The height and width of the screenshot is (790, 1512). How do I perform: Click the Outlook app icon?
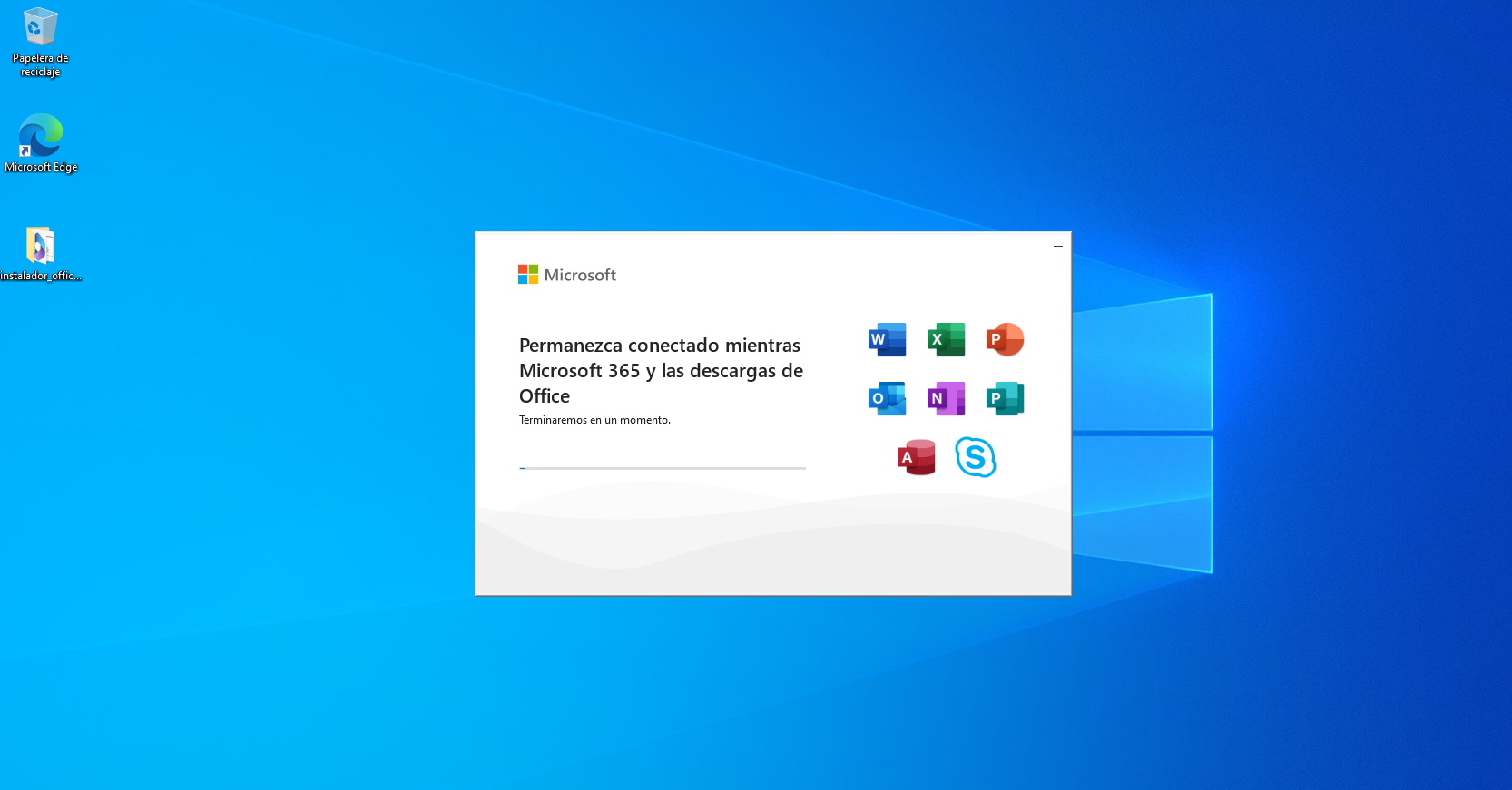pyautogui.click(x=887, y=398)
